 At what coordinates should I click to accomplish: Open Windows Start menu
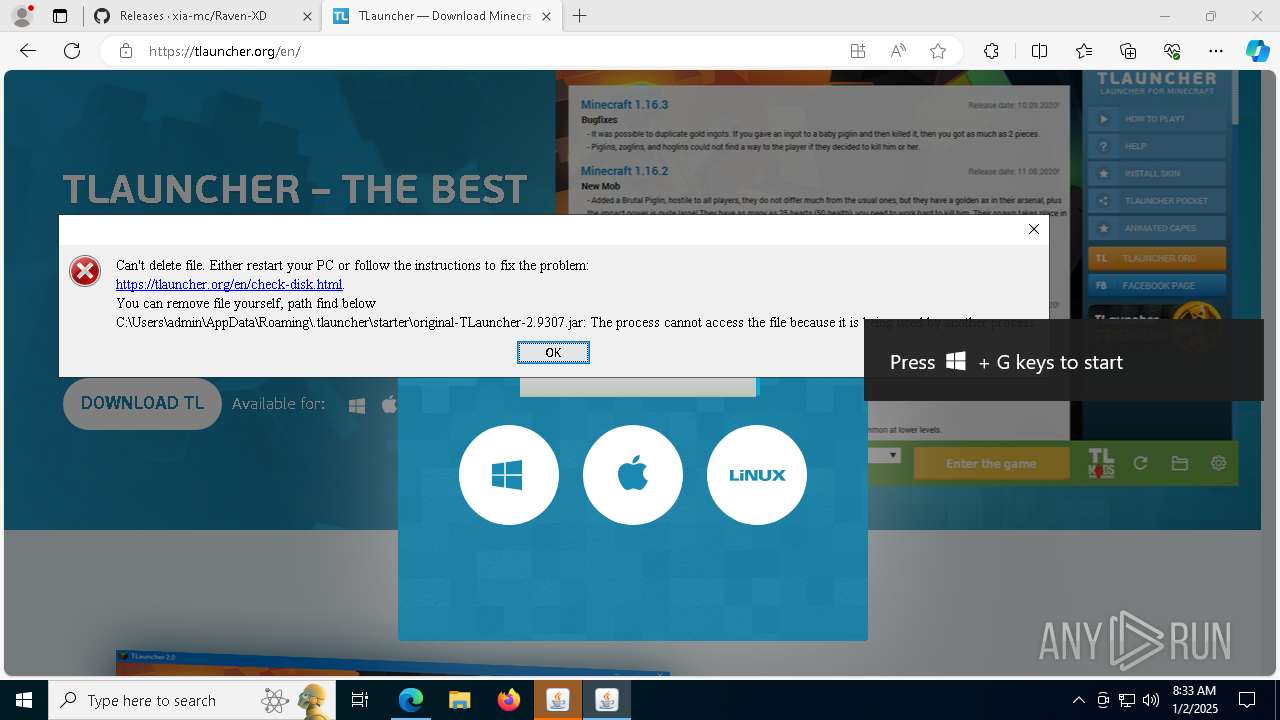click(x=24, y=700)
